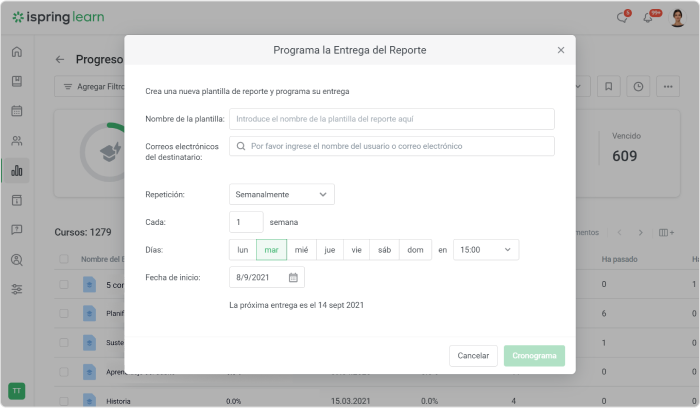The height and width of the screenshot is (408, 700).
Task: Open the user profile circle sidebar icon
Action: 17,260
